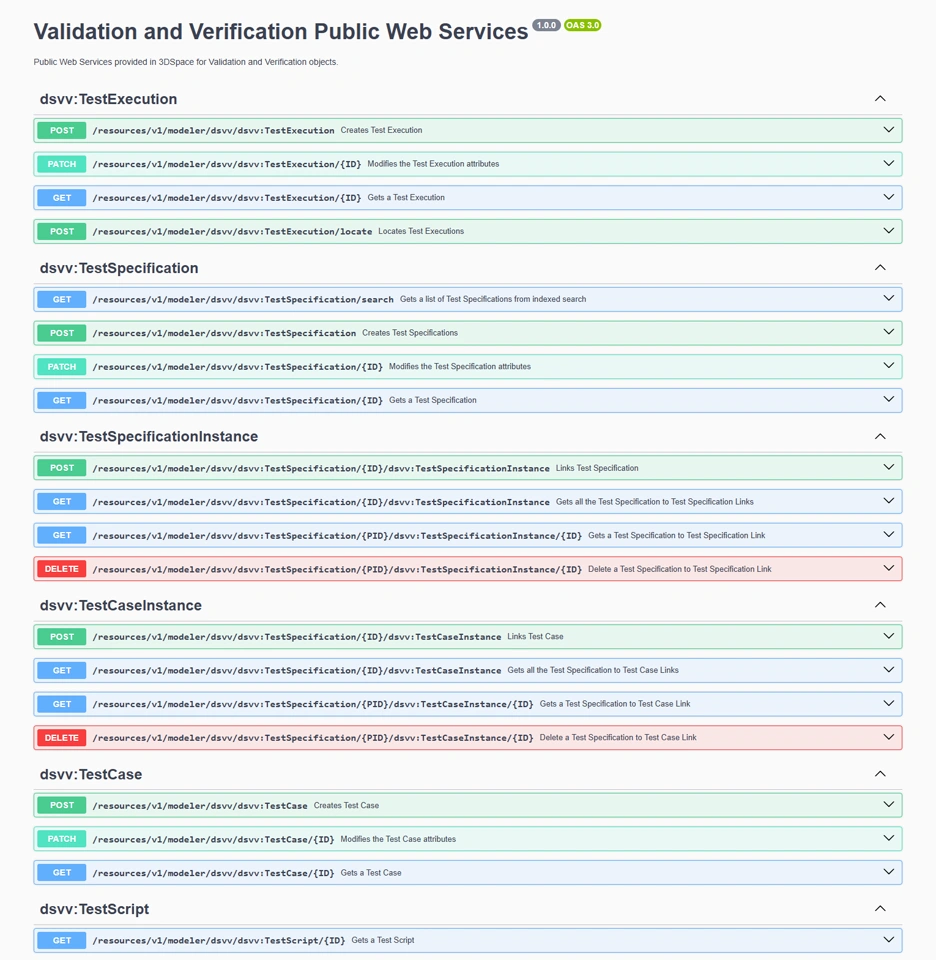Click GET badge for Gets a Test Script
This screenshot has height=960, width=936.
(x=62, y=940)
